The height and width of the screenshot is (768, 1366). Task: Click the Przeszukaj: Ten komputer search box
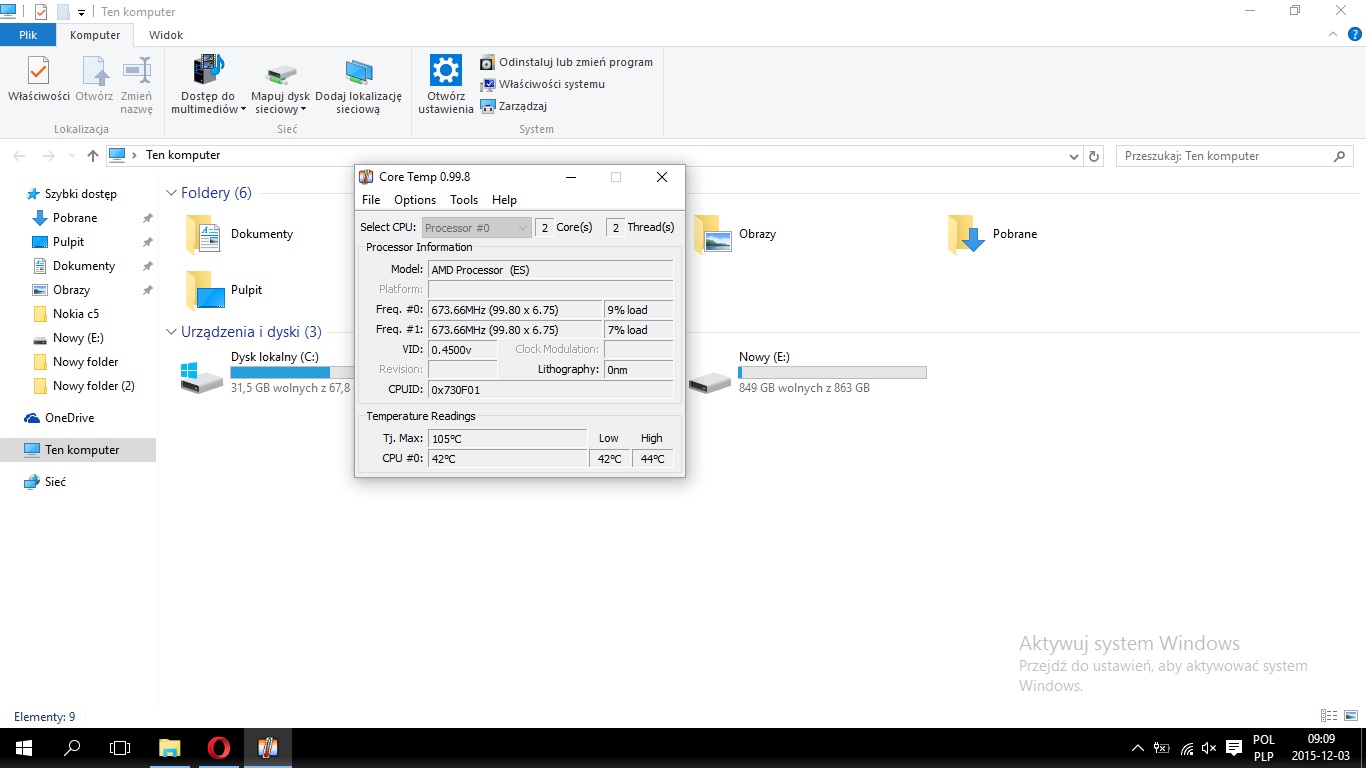point(1233,156)
